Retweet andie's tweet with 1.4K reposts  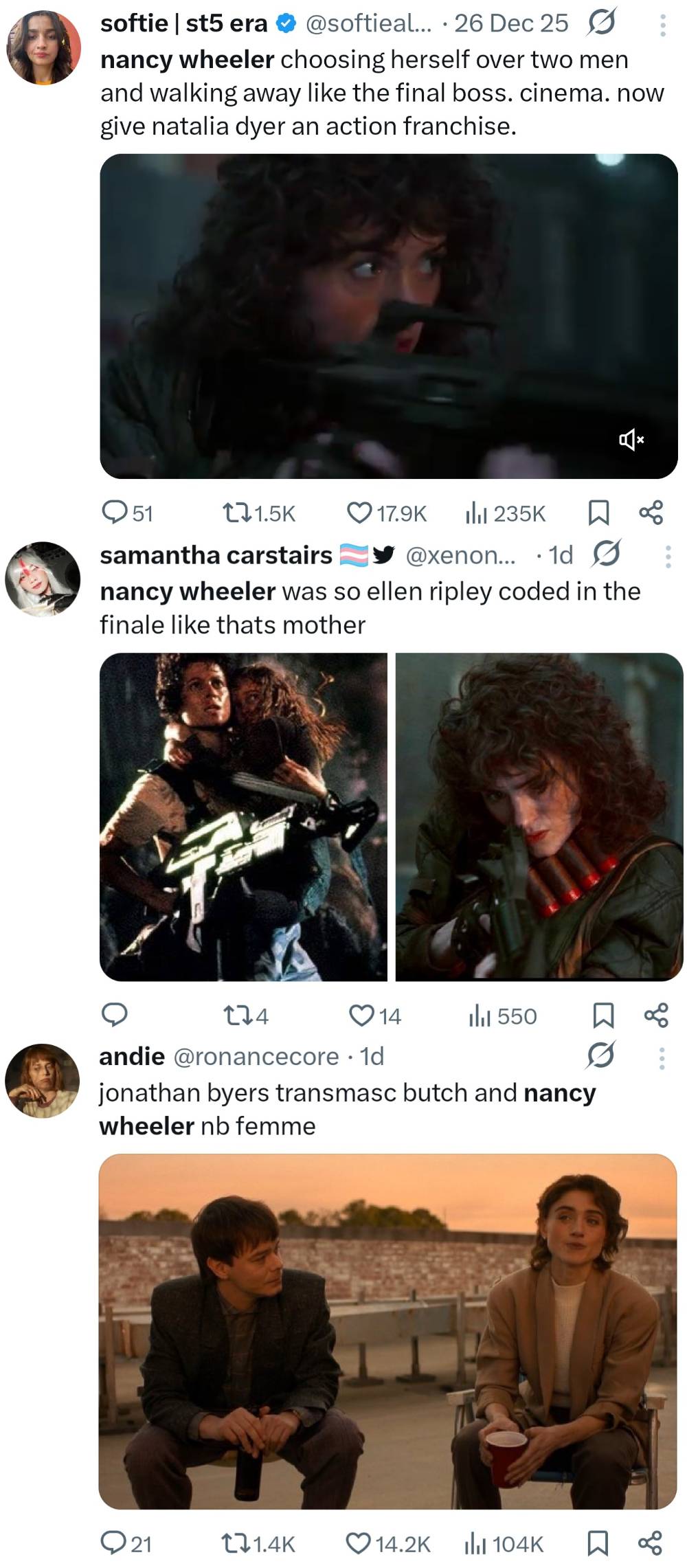tap(258, 1544)
